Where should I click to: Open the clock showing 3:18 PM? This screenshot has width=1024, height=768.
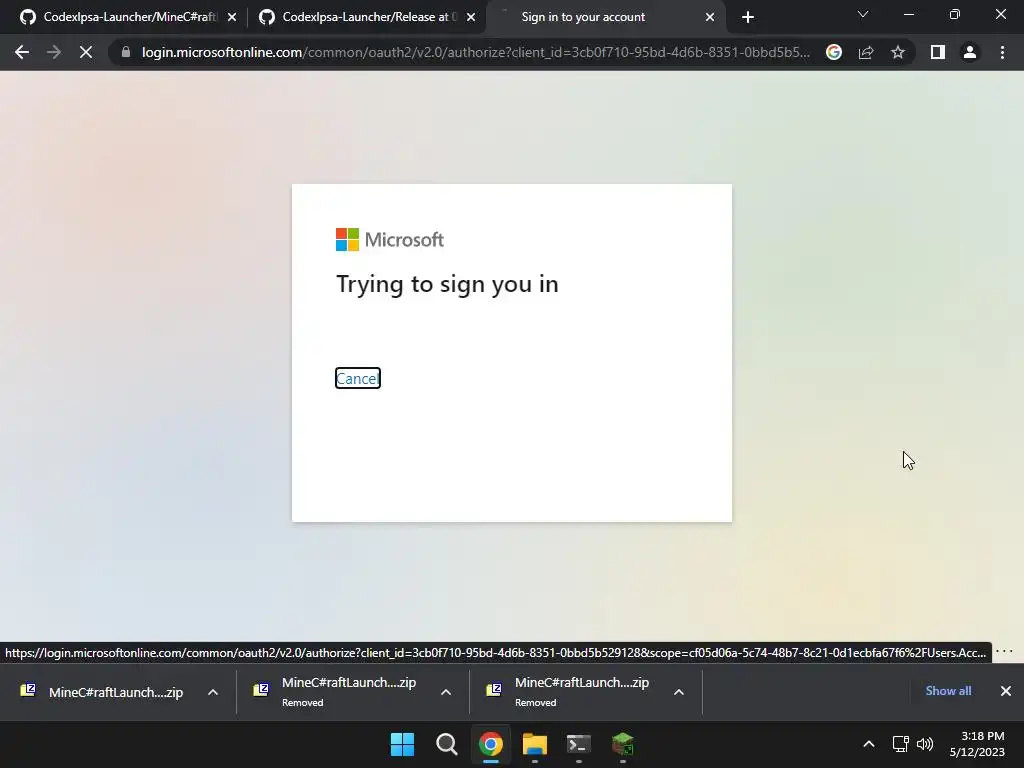click(x=977, y=744)
